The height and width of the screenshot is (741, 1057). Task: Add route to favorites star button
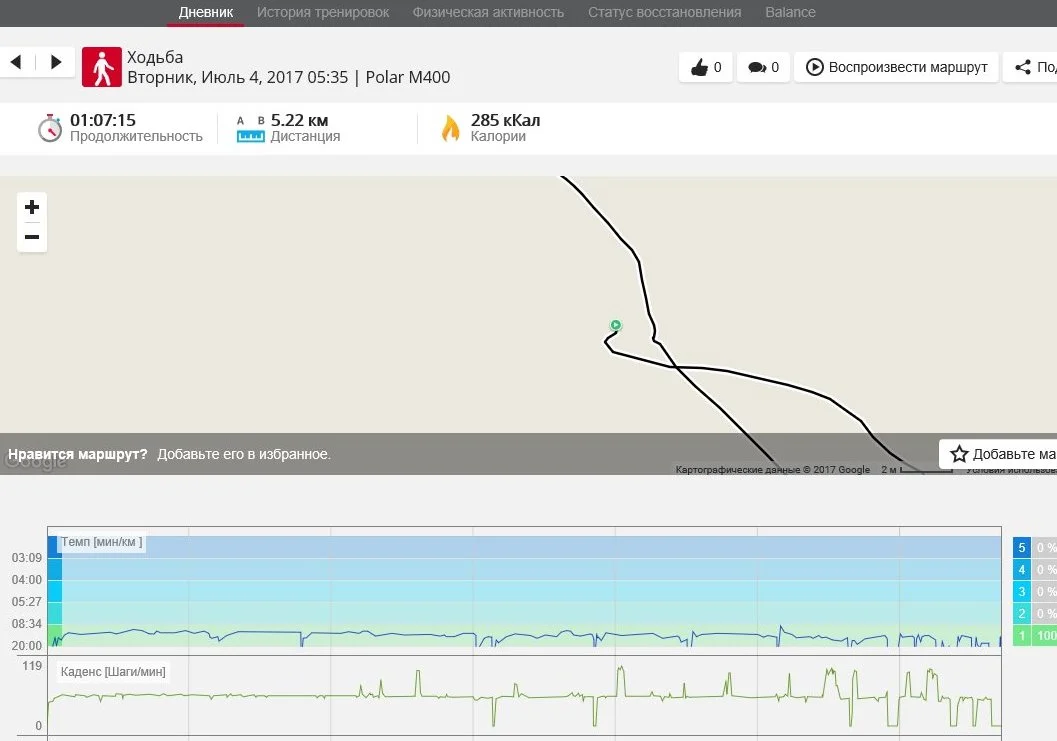[998, 454]
